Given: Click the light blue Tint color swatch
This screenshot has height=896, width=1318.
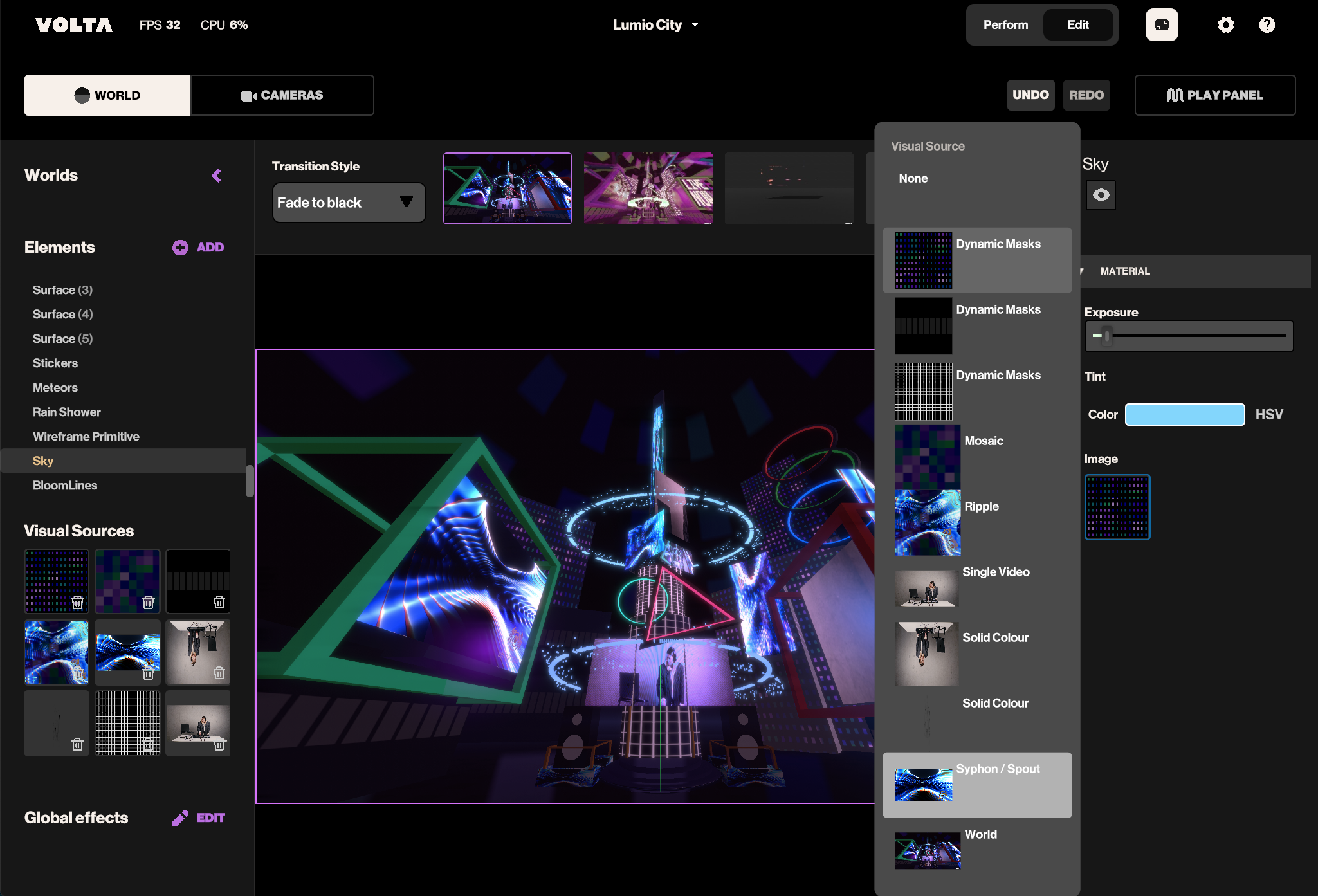Looking at the screenshot, I should click(1184, 415).
